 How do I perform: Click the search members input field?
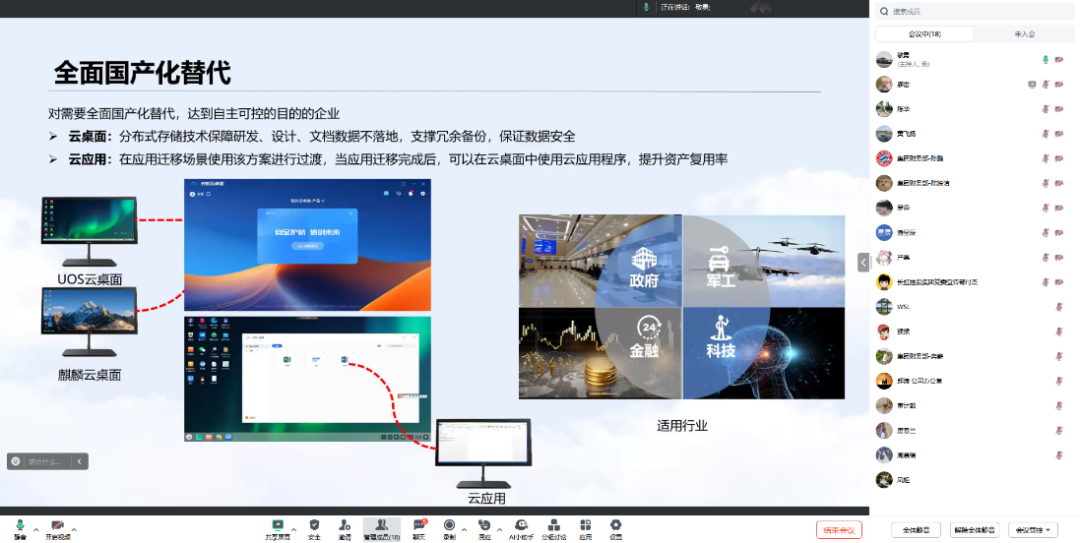click(x=974, y=11)
